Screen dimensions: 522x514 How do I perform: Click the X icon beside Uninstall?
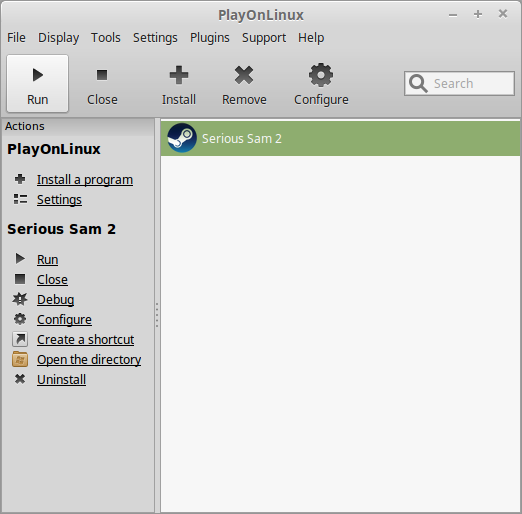[x=20, y=379]
